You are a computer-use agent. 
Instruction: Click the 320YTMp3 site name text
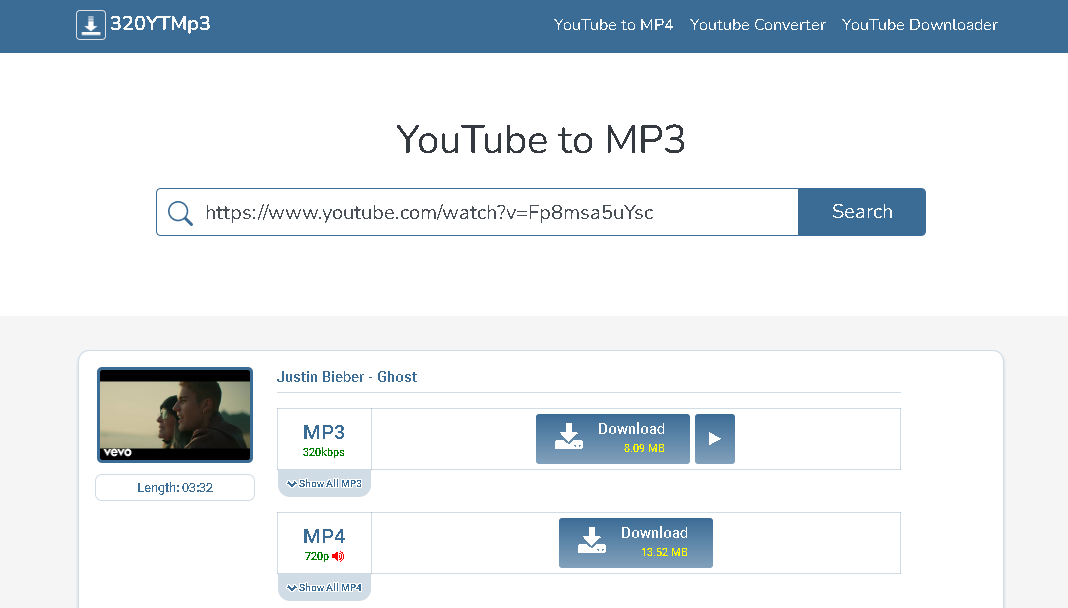[x=160, y=24]
